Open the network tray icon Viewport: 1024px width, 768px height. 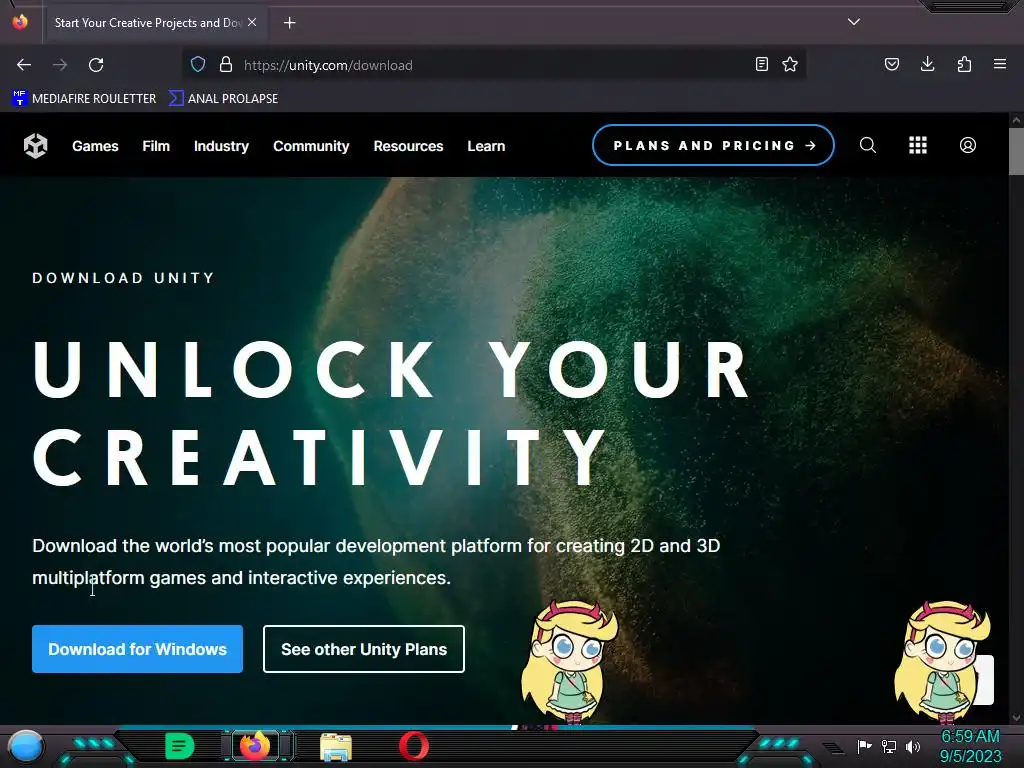[889, 746]
